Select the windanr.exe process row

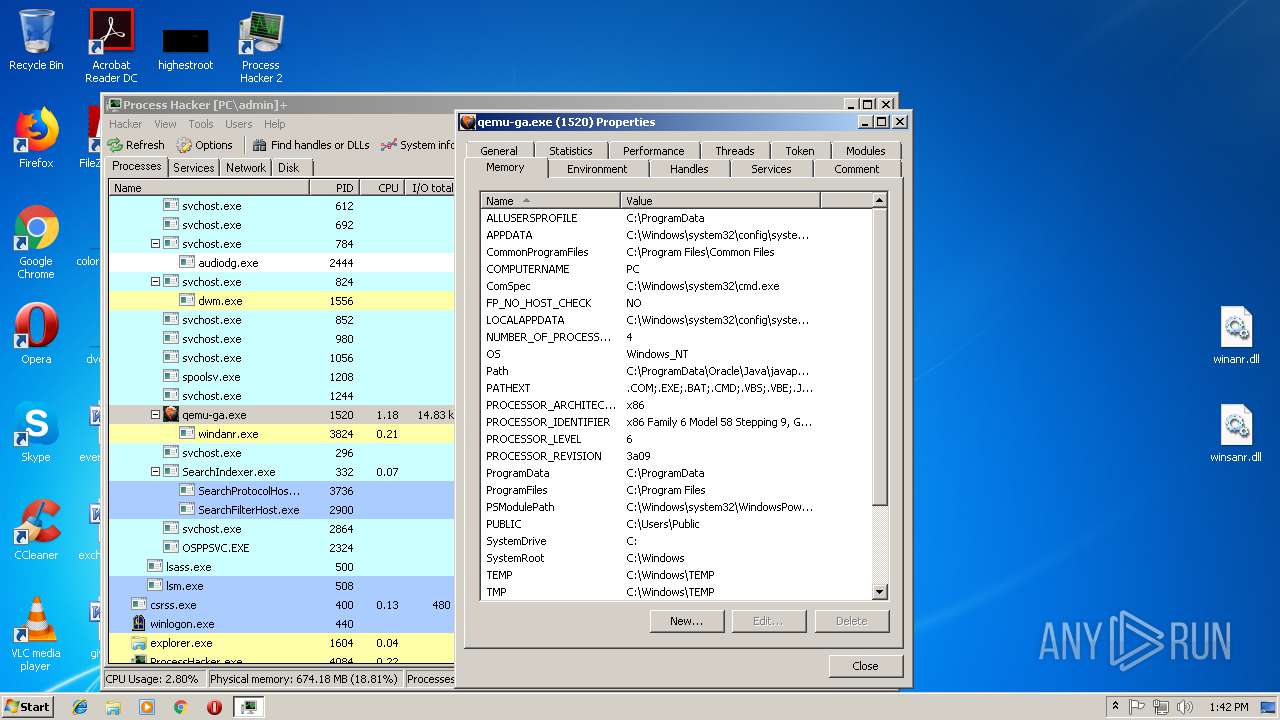pyautogui.click(x=281, y=434)
